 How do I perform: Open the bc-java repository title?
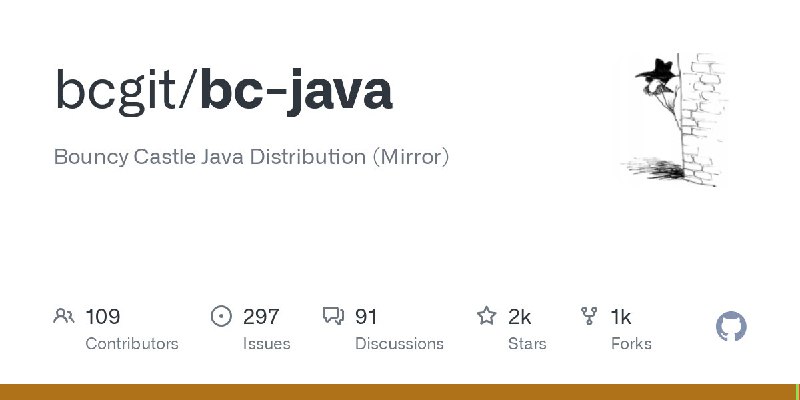[296, 92]
